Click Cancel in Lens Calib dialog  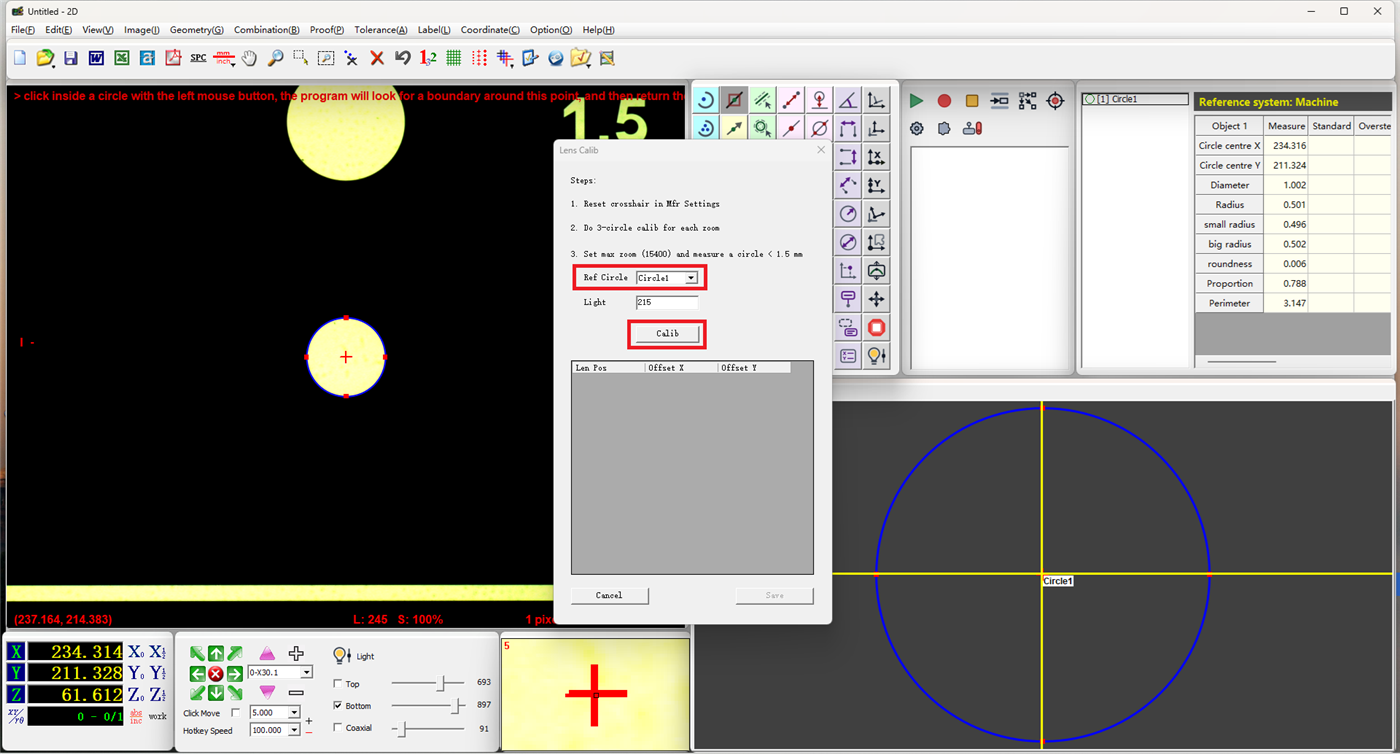click(609, 595)
